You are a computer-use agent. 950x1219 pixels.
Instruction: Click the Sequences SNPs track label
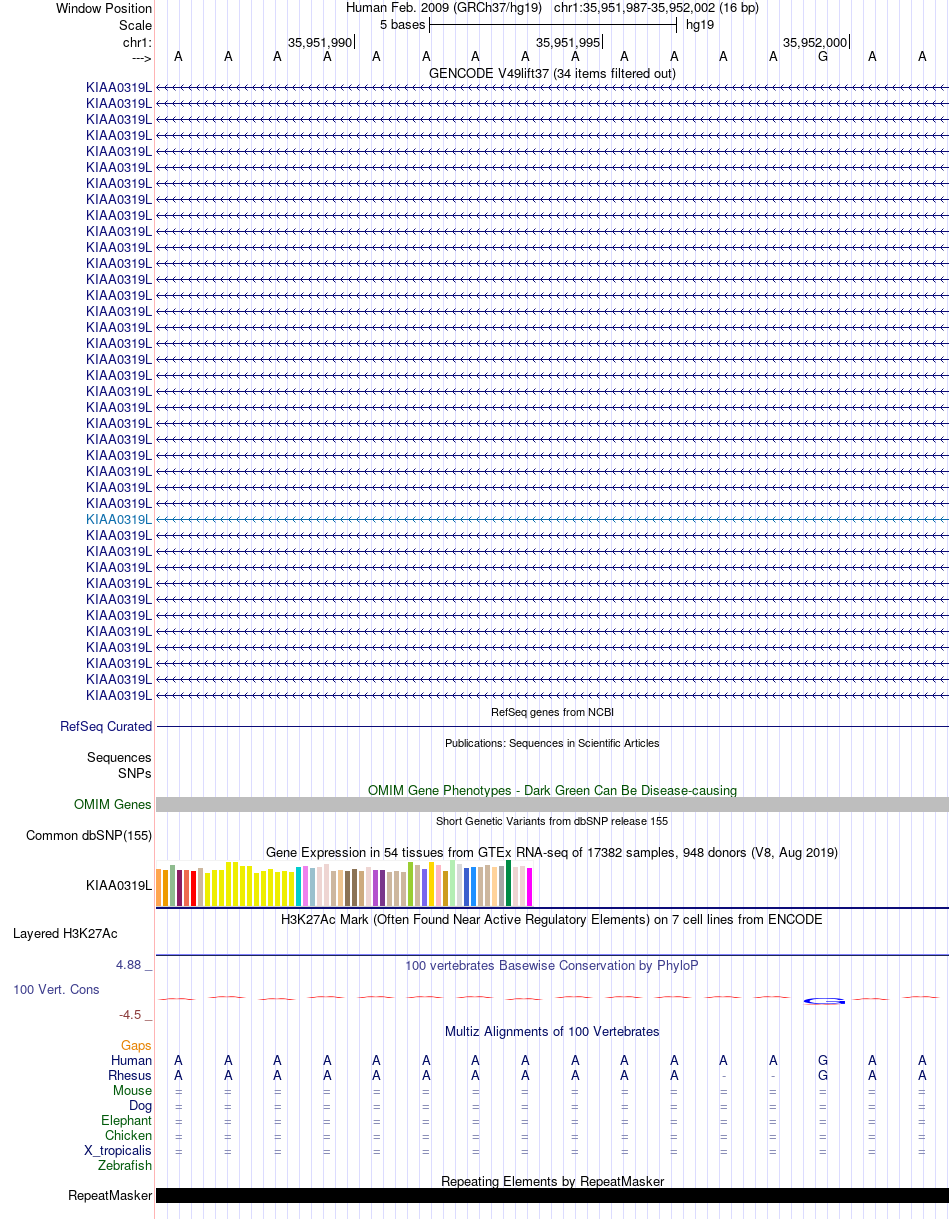pyautogui.click(x=119, y=765)
